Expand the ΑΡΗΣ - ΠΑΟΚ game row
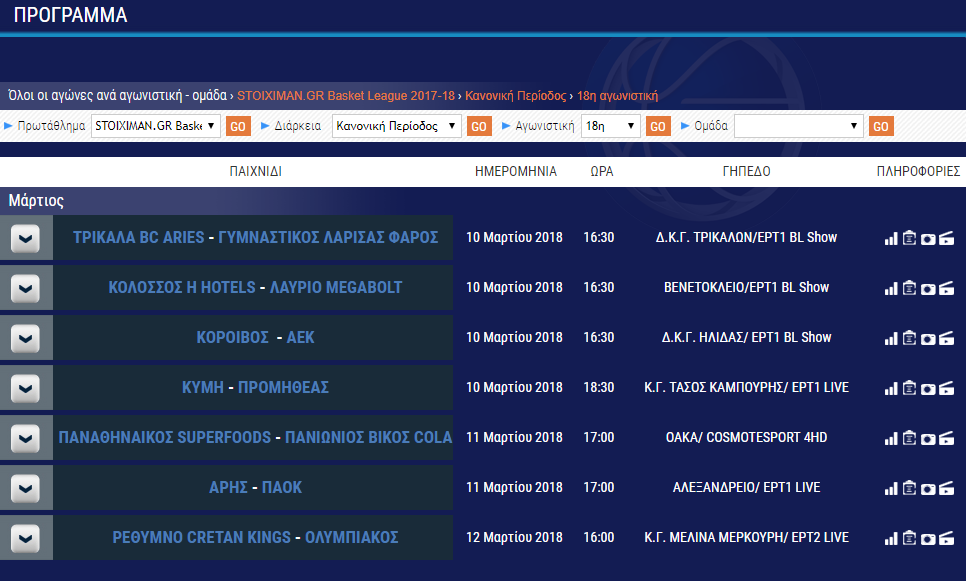This screenshot has height=581, width=966. 25,488
